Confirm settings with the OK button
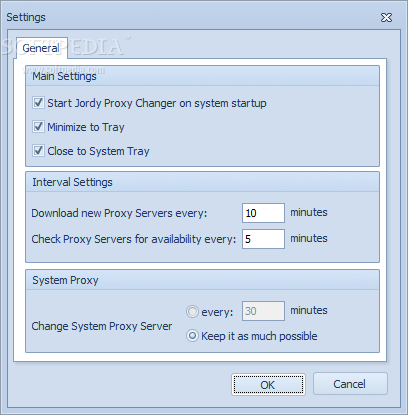The image size is (408, 415). click(268, 385)
